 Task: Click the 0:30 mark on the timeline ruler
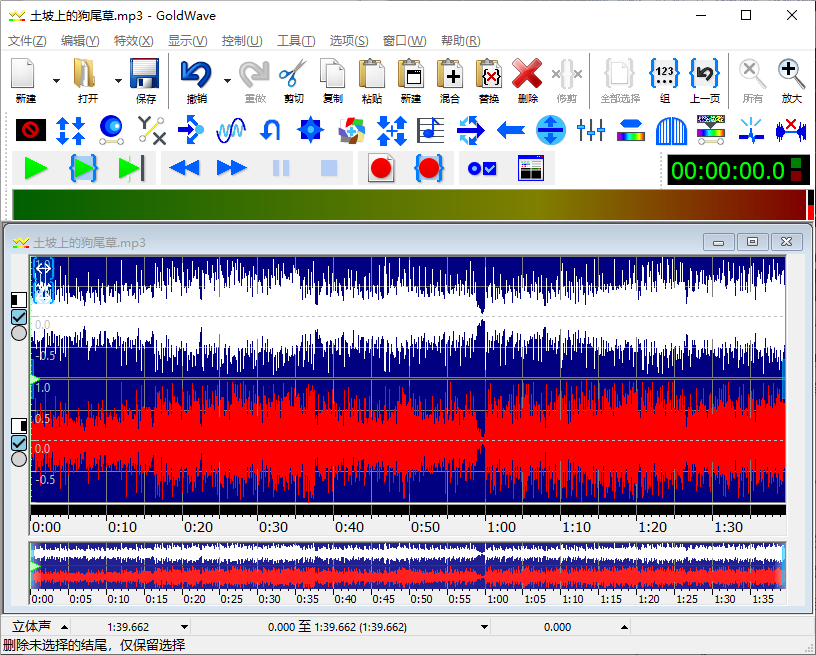pyautogui.click(x=273, y=527)
